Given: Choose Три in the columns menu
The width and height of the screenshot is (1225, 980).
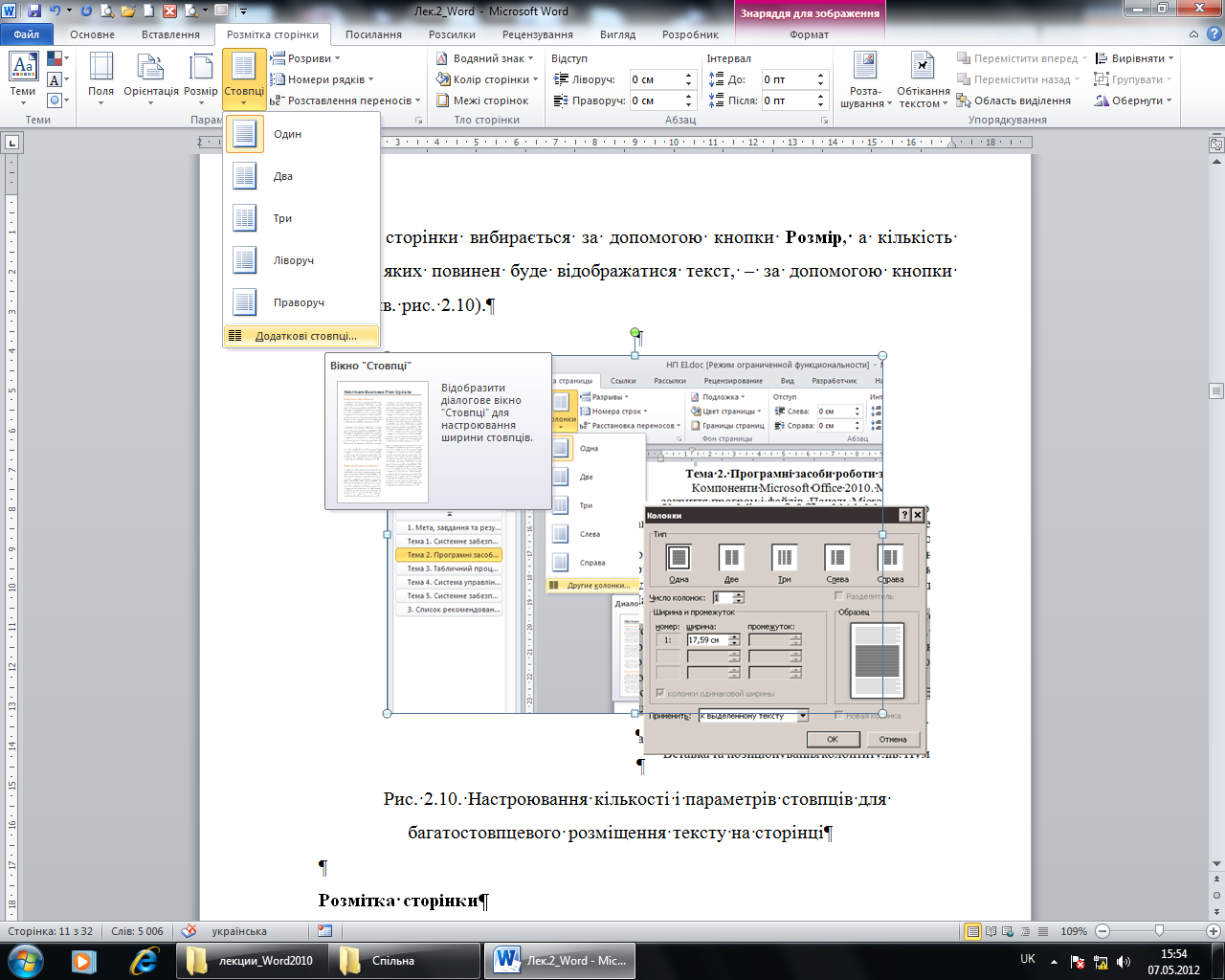Looking at the screenshot, I should click(x=301, y=218).
